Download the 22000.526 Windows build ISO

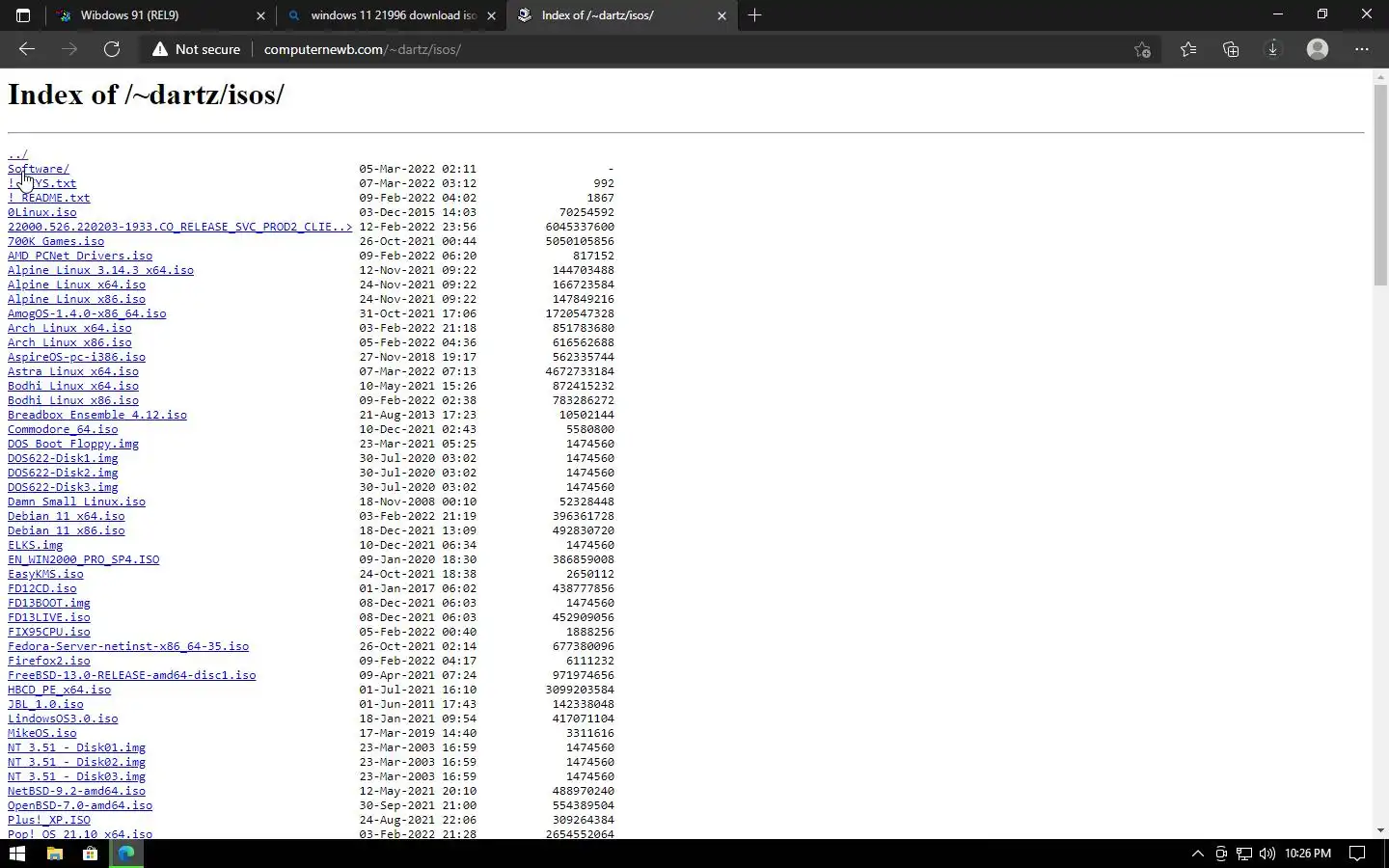coord(180,227)
